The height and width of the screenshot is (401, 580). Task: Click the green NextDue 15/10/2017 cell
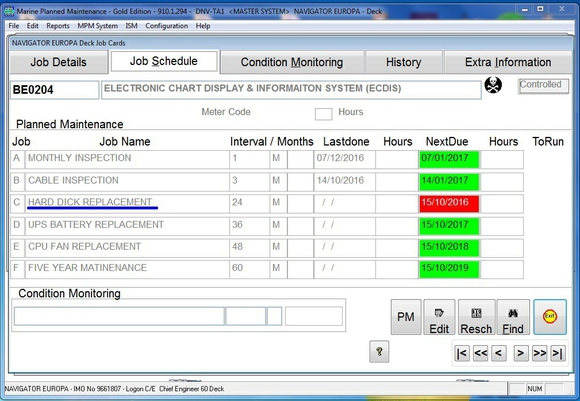tap(449, 226)
